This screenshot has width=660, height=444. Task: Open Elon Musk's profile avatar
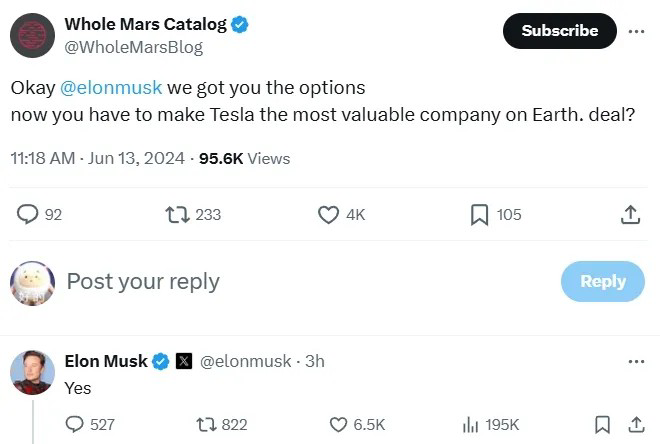point(31,372)
